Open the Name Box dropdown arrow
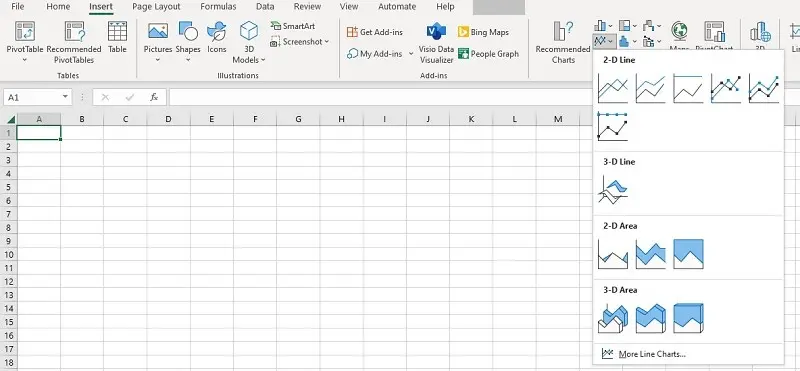 point(65,97)
